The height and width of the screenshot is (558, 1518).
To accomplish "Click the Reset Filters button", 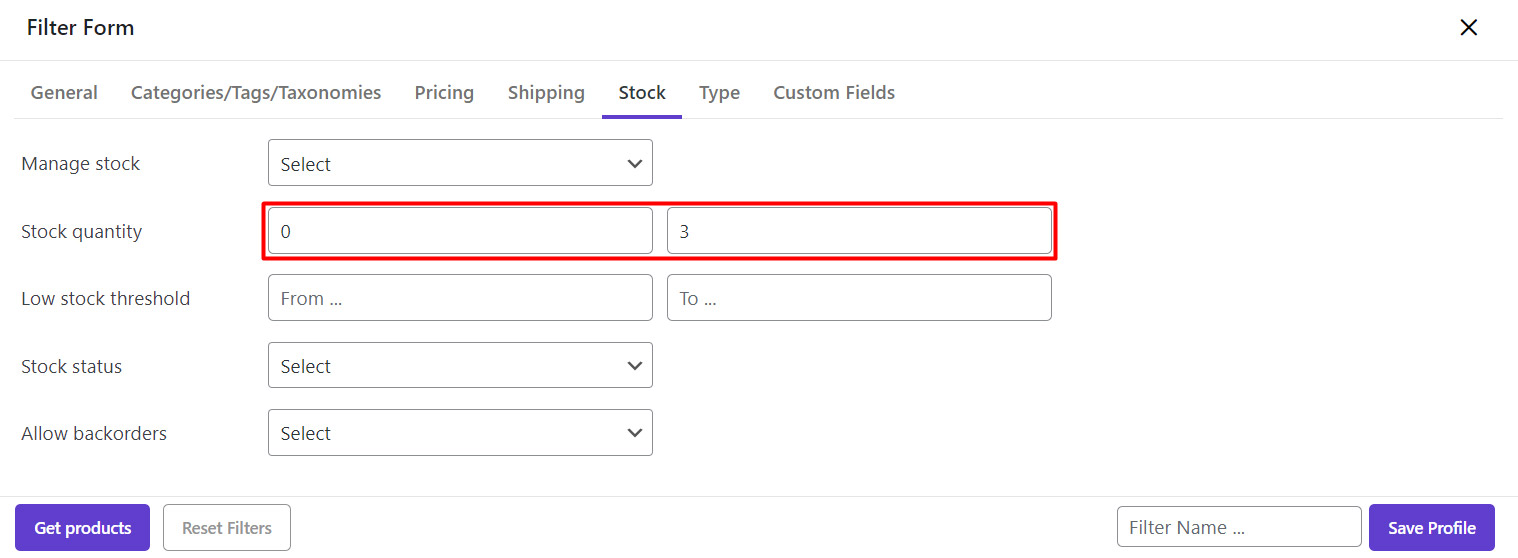I will click(x=227, y=527).
